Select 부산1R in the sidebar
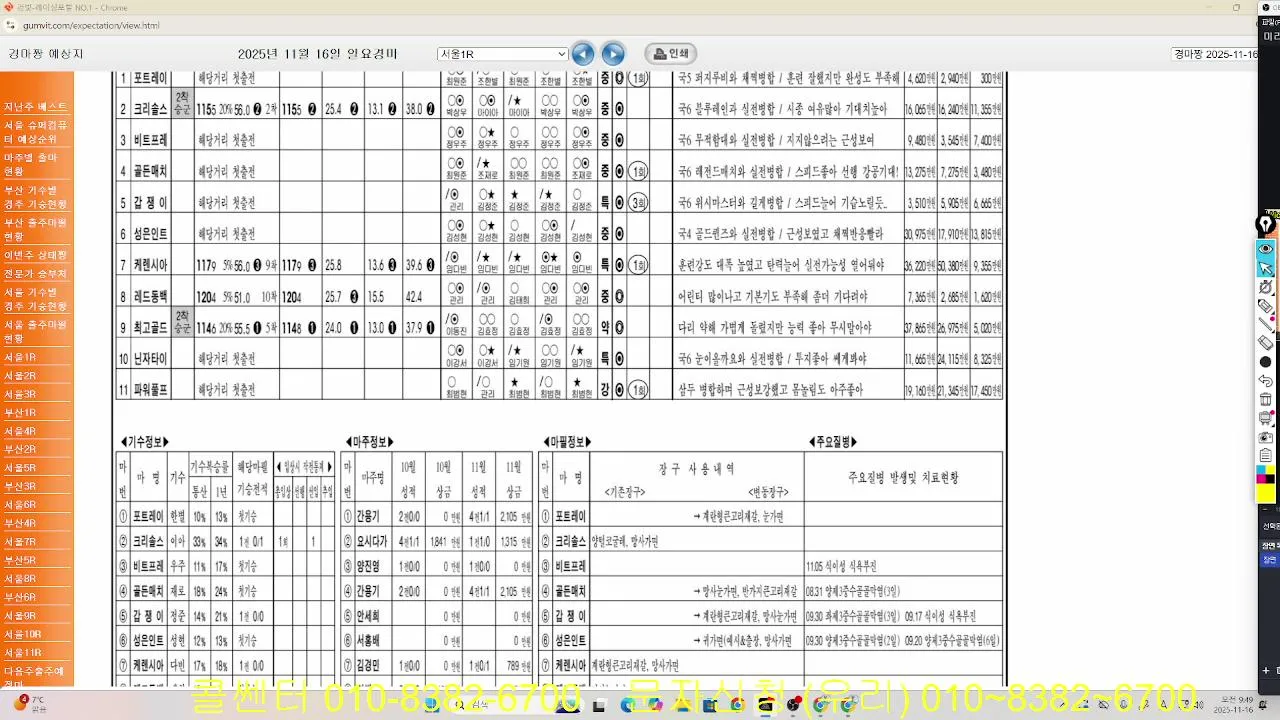The width and height of the screenshot is (1280, 720). coord(20,413)
